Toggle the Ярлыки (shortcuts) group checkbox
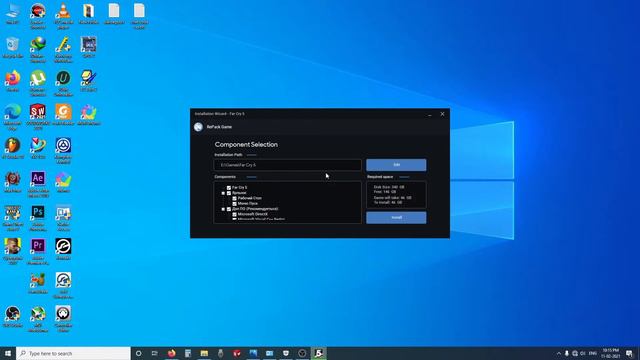Image resolution: width=640 pixels, height=360 pixels. [x=229, y=193]
